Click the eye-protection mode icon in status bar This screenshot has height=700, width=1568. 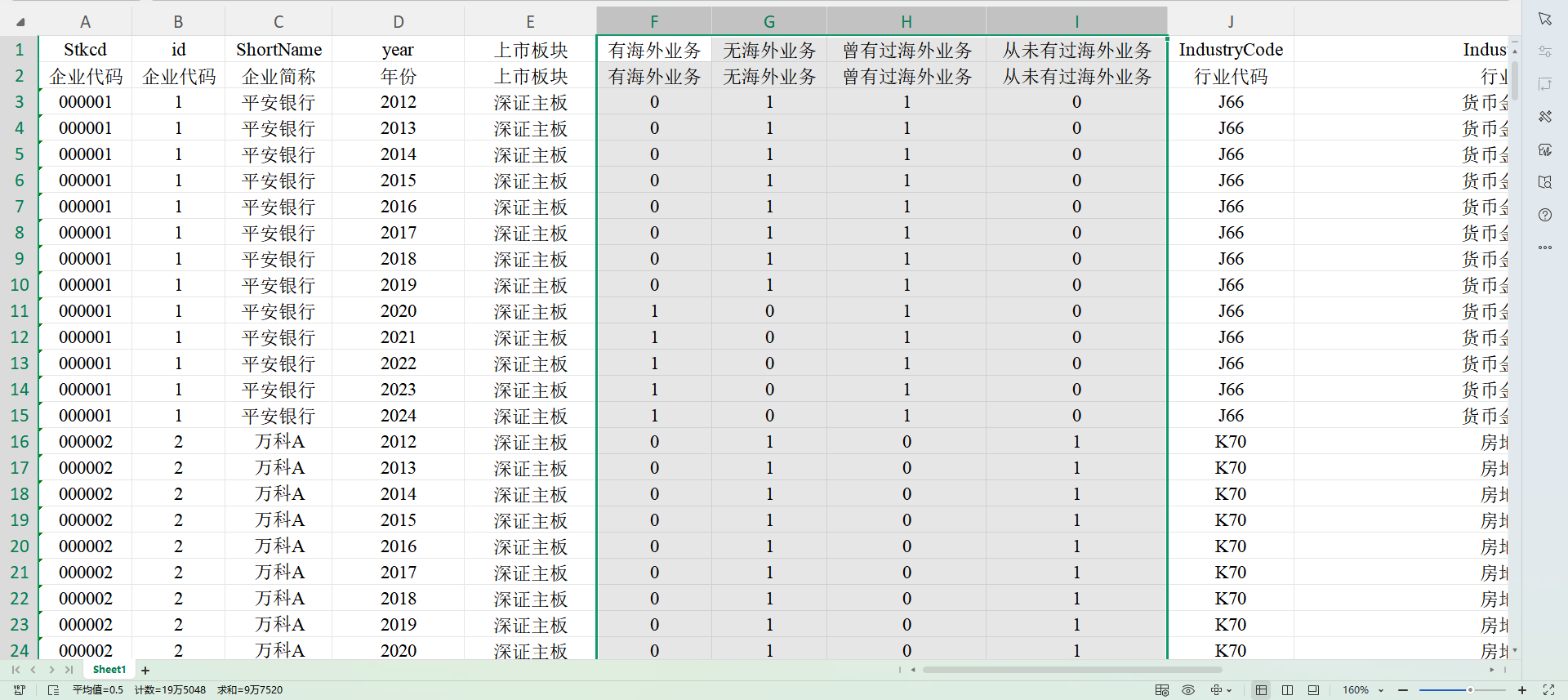pos(1188,690)
